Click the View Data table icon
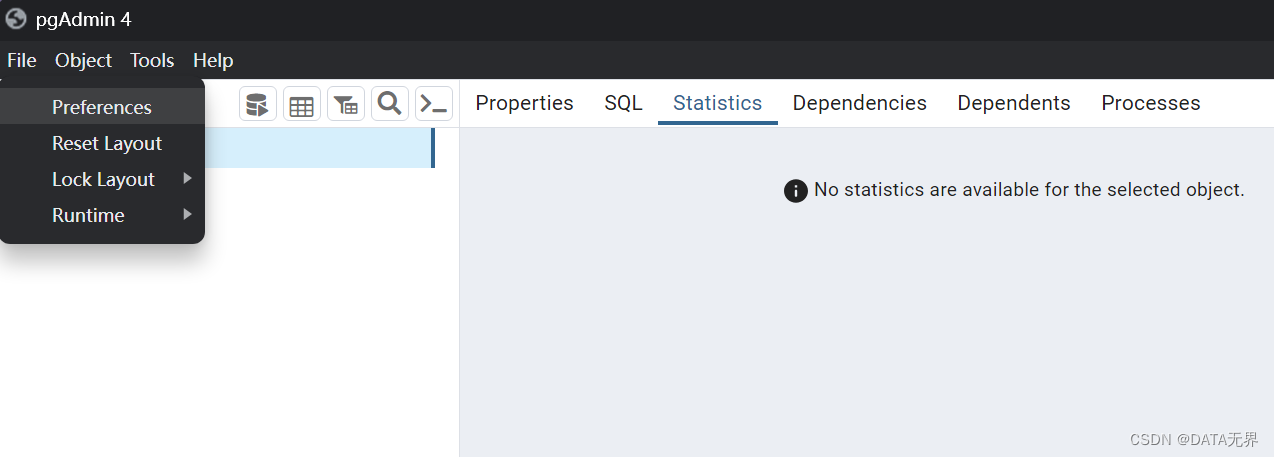 302,104
